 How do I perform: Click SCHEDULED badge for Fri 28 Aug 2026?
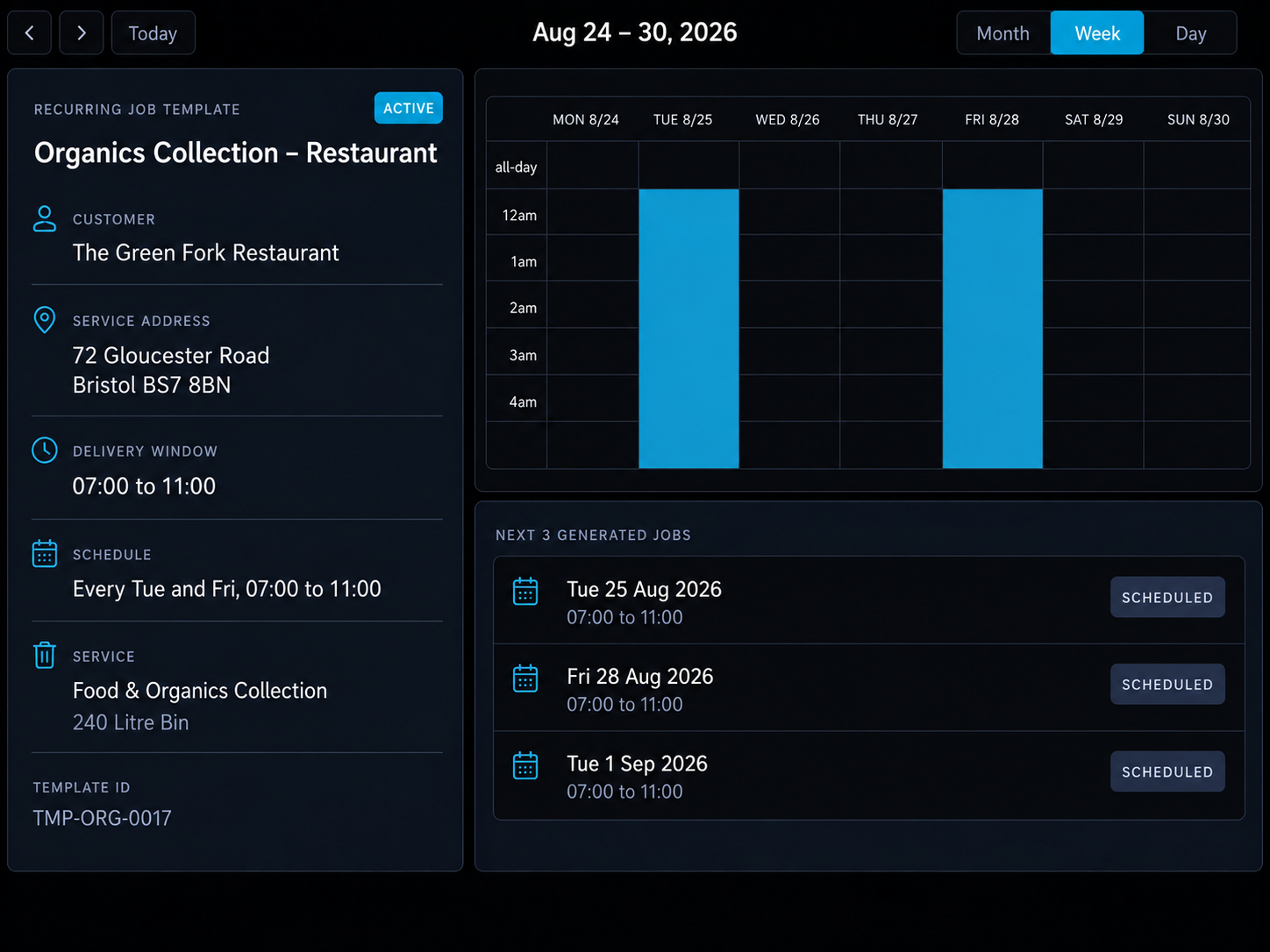click(x=1167, y=684)
